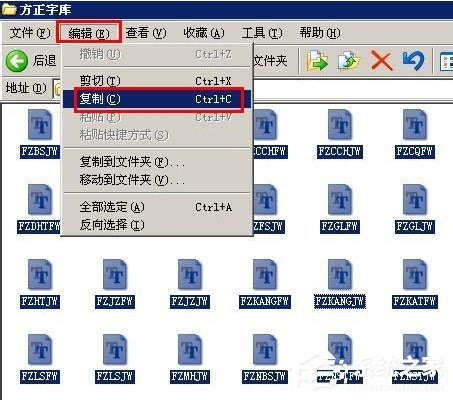Click the Move To folder toolbar icon
The width and height of the screenshot is (453, 400).
(317, 61)
